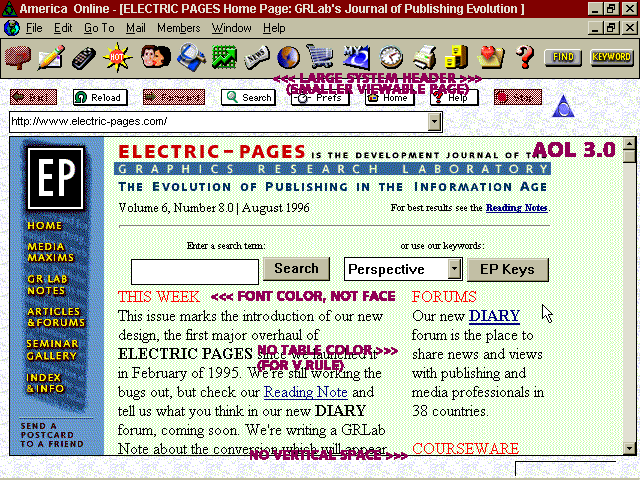Click the newspaper News icon
The width and height of the screenshot is (640, 480).
pyautogui.click(x=256, y=57)
